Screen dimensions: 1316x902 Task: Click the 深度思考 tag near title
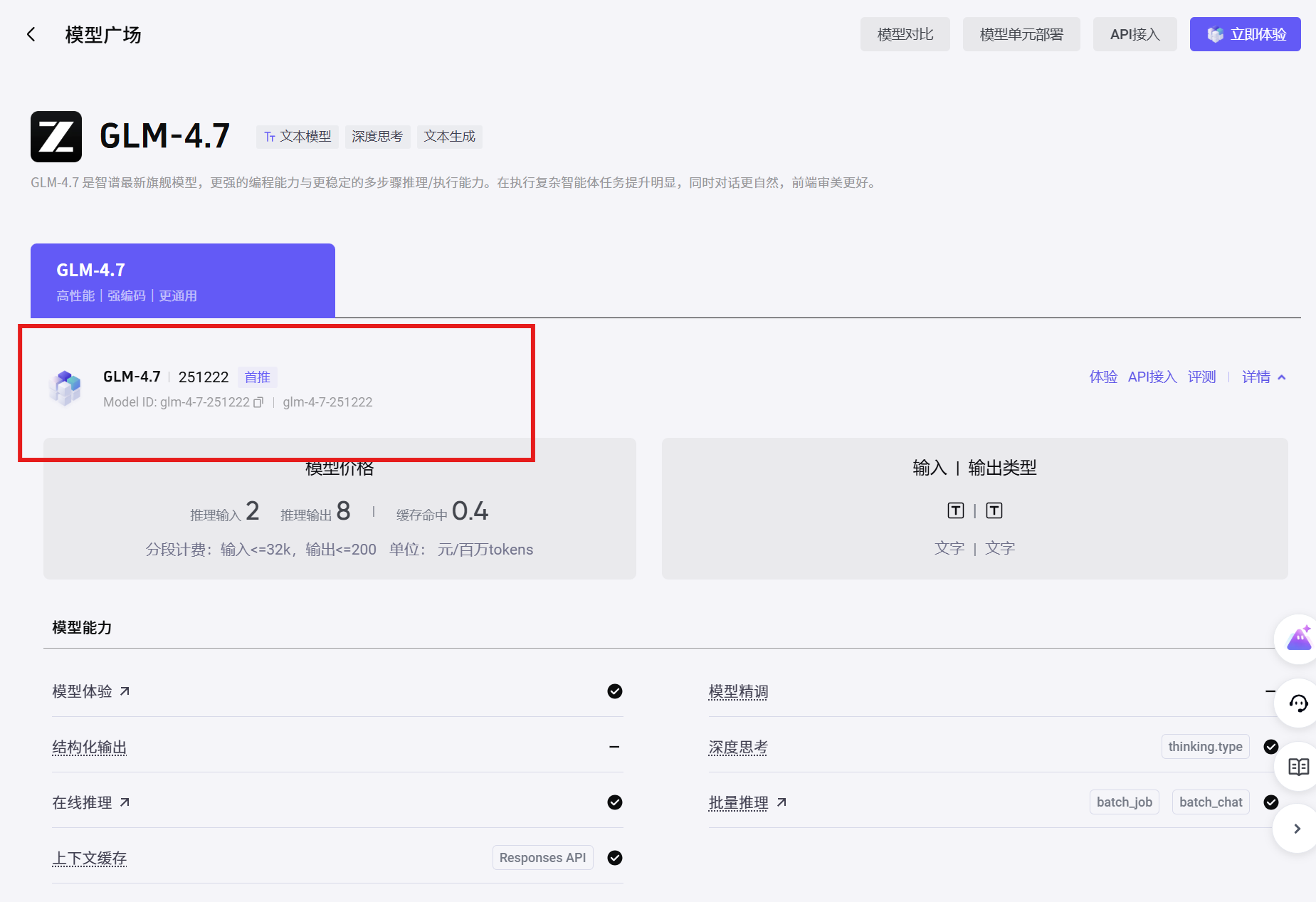point(377,137)
